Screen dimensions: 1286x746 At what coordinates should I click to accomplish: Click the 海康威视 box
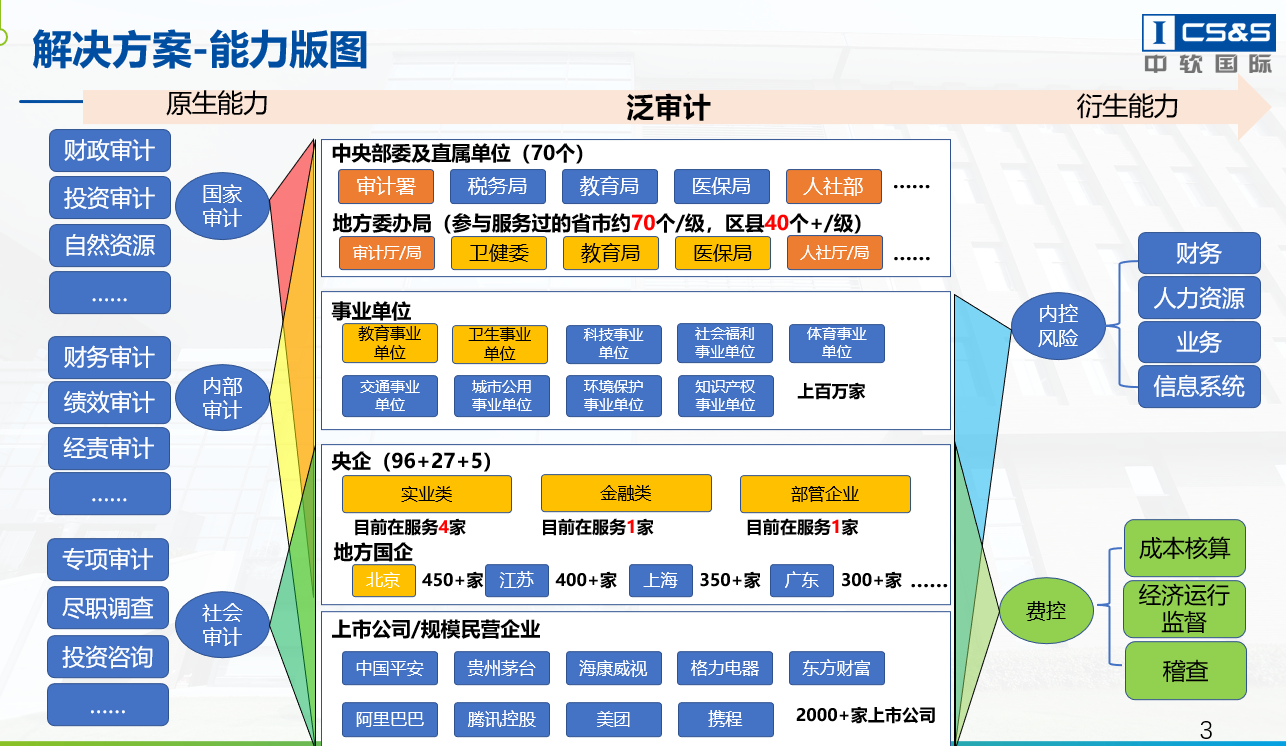(x=613, y=668)
